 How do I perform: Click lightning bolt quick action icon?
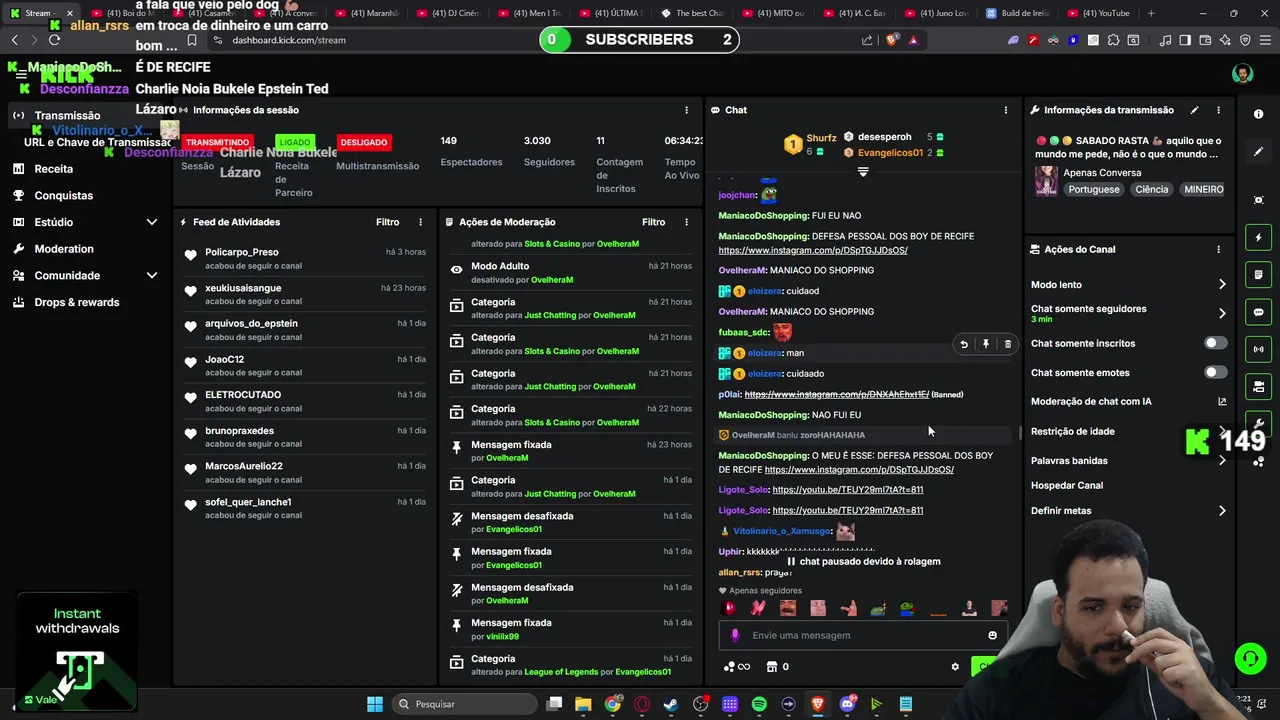pyautogui.click(x=1259, y=238)
